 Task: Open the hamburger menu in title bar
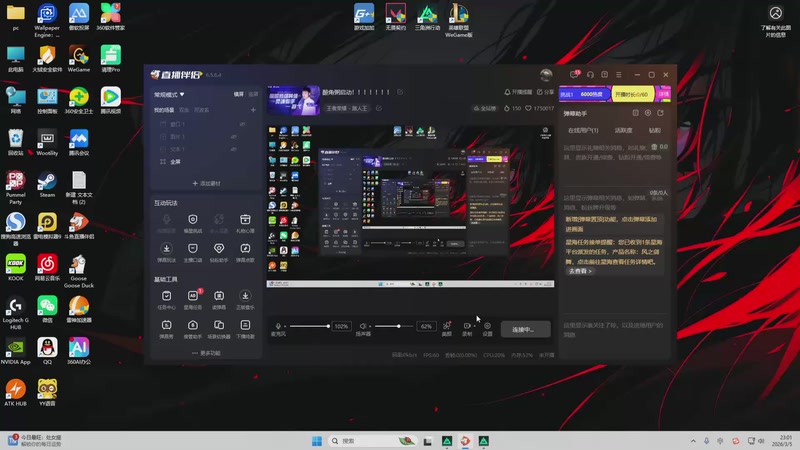click(x=618, y=74)
